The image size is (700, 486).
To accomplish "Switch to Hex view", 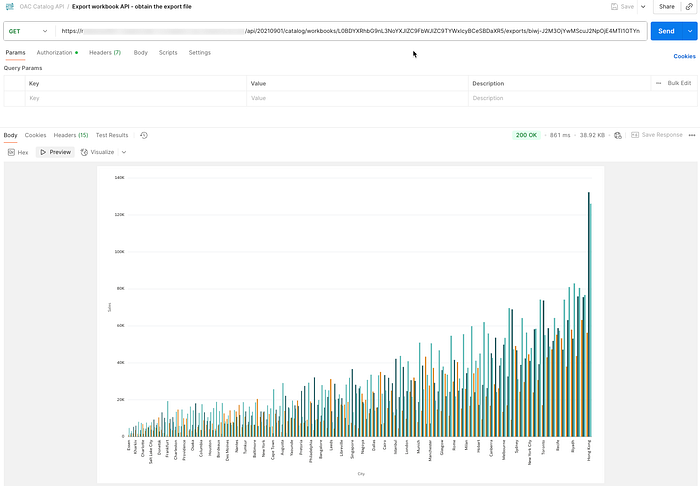I will (x=18, y=152).
